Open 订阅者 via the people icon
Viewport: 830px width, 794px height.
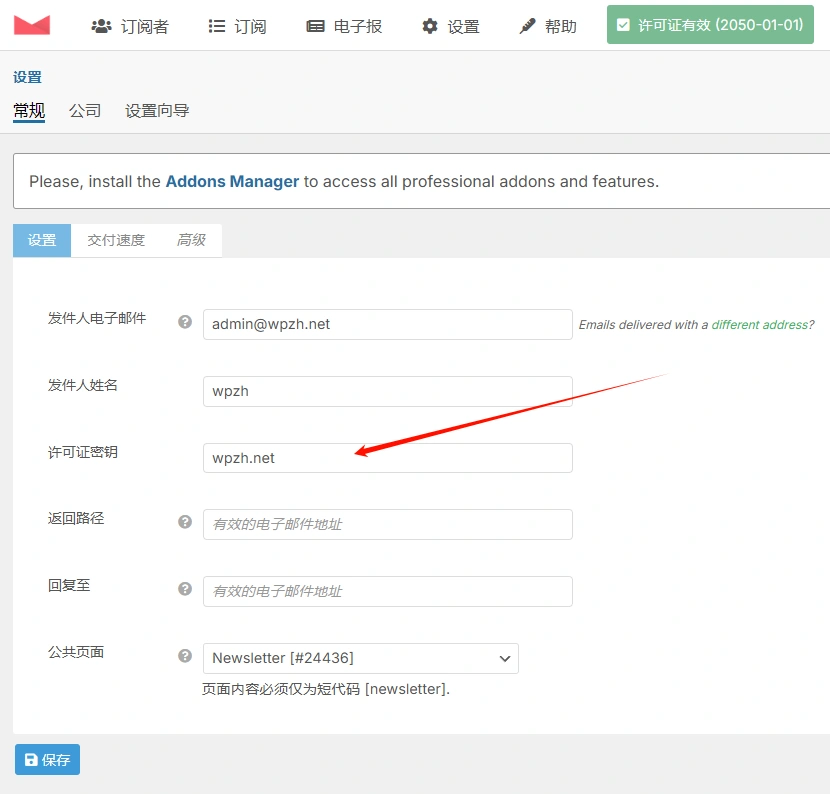tap(102, 26)
